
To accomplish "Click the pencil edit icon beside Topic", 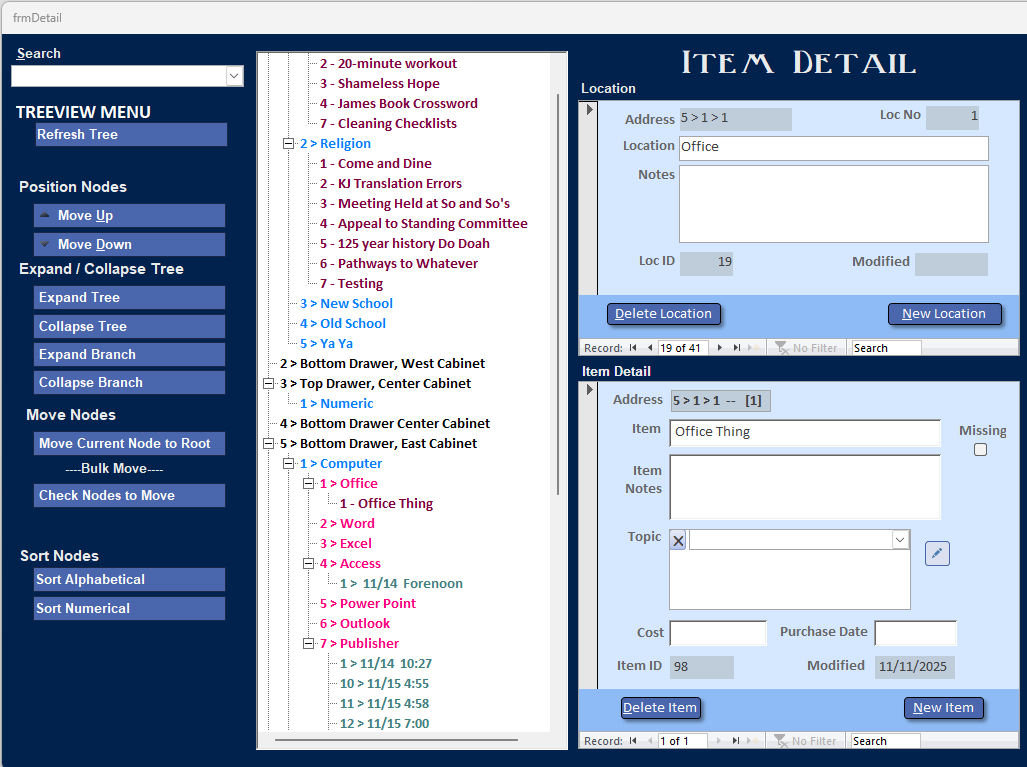I will click(x=937, y=553).
